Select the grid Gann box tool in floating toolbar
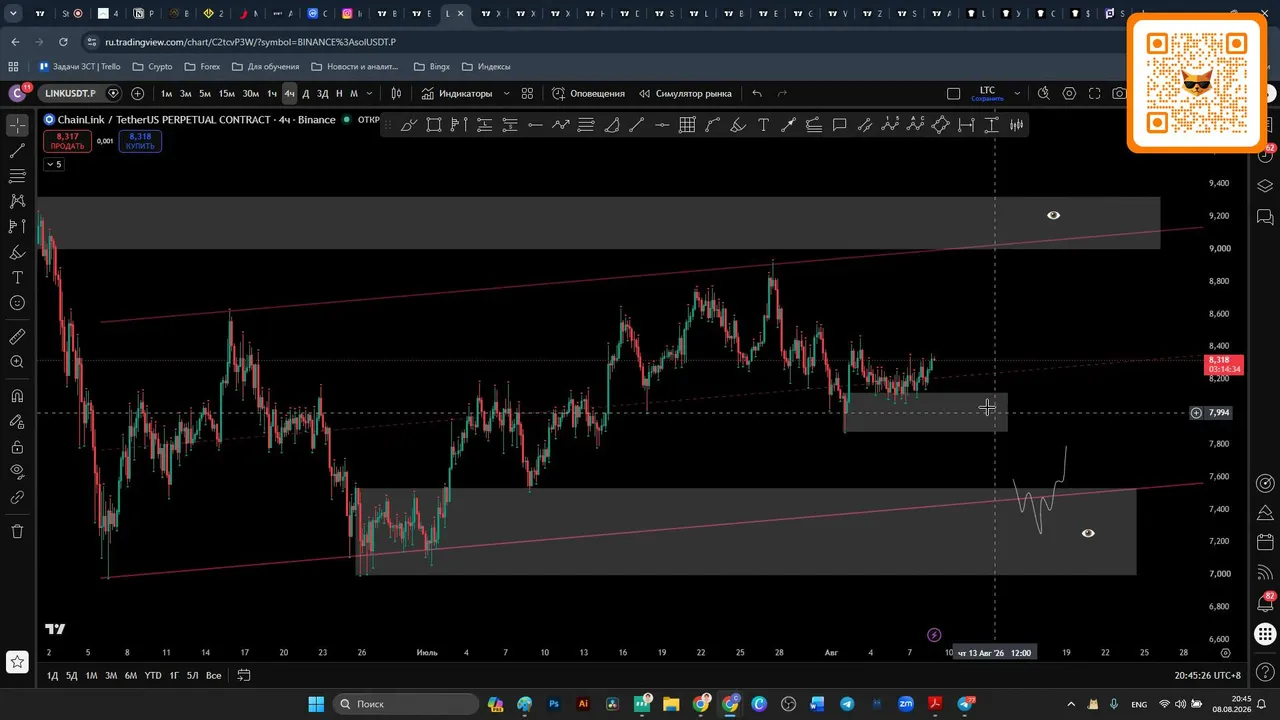Screen dimensions: 1280x720 687,125
